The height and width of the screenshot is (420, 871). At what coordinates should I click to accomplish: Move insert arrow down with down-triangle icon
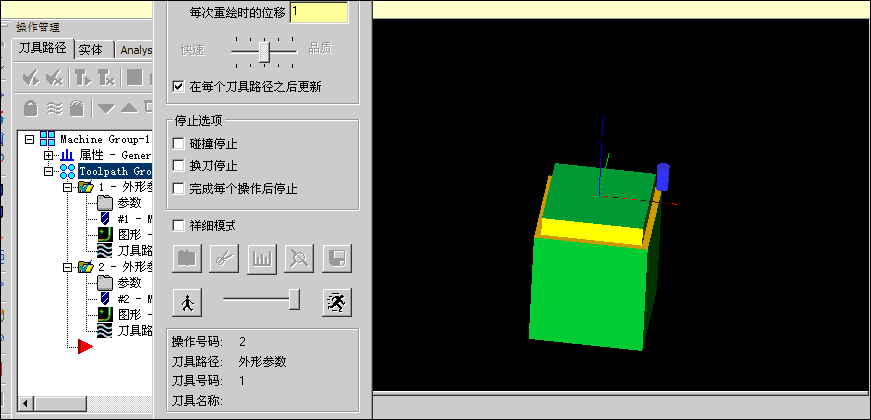click(x=106, y=108)
